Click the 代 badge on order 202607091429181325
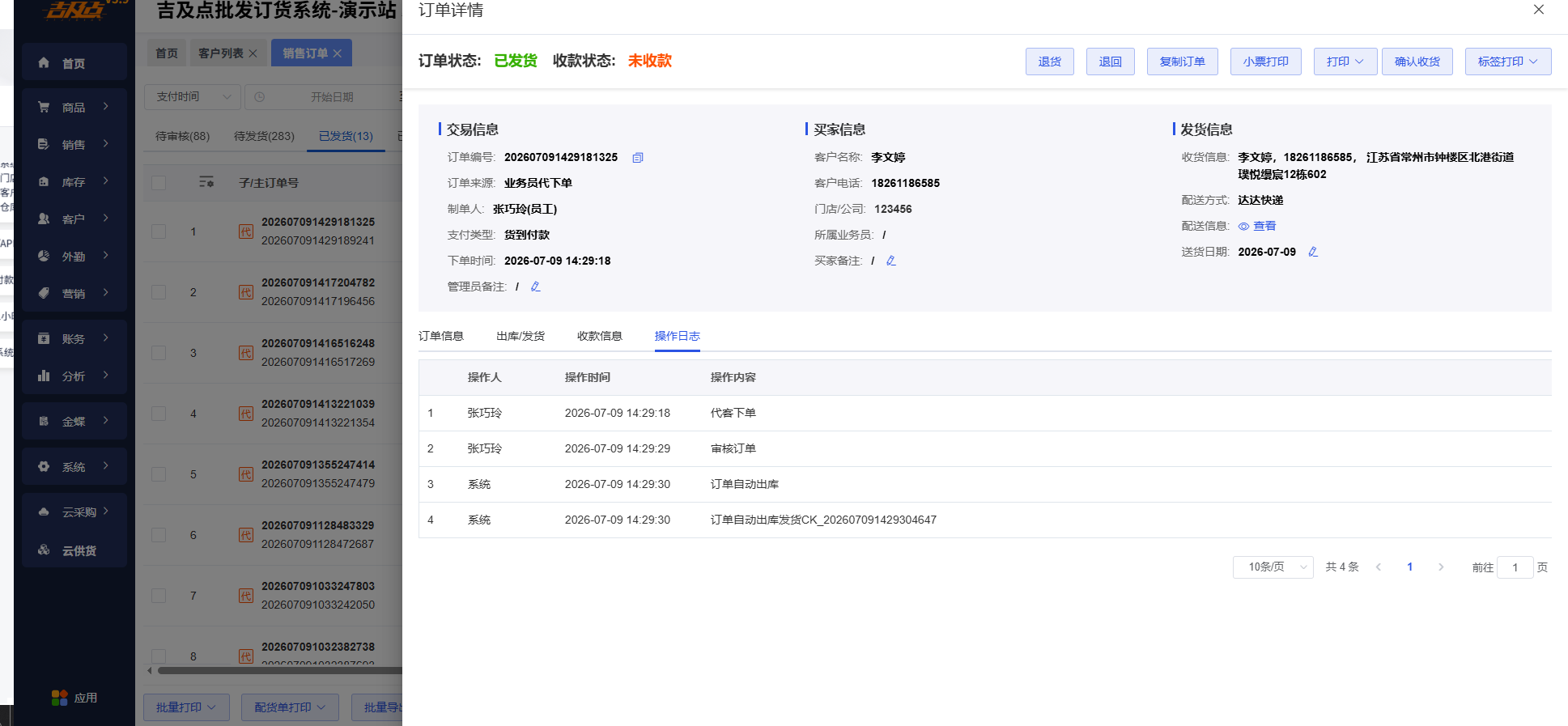Screen dimensions: 1568x726 246,231
